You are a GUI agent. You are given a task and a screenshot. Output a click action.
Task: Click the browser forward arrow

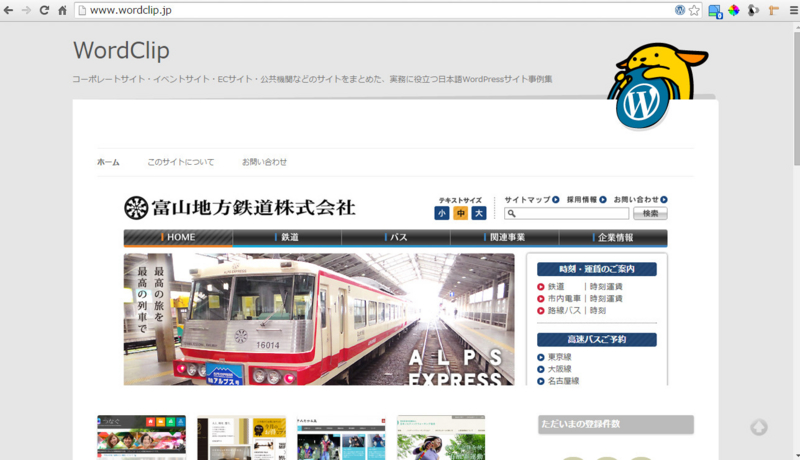pos(27,10)
